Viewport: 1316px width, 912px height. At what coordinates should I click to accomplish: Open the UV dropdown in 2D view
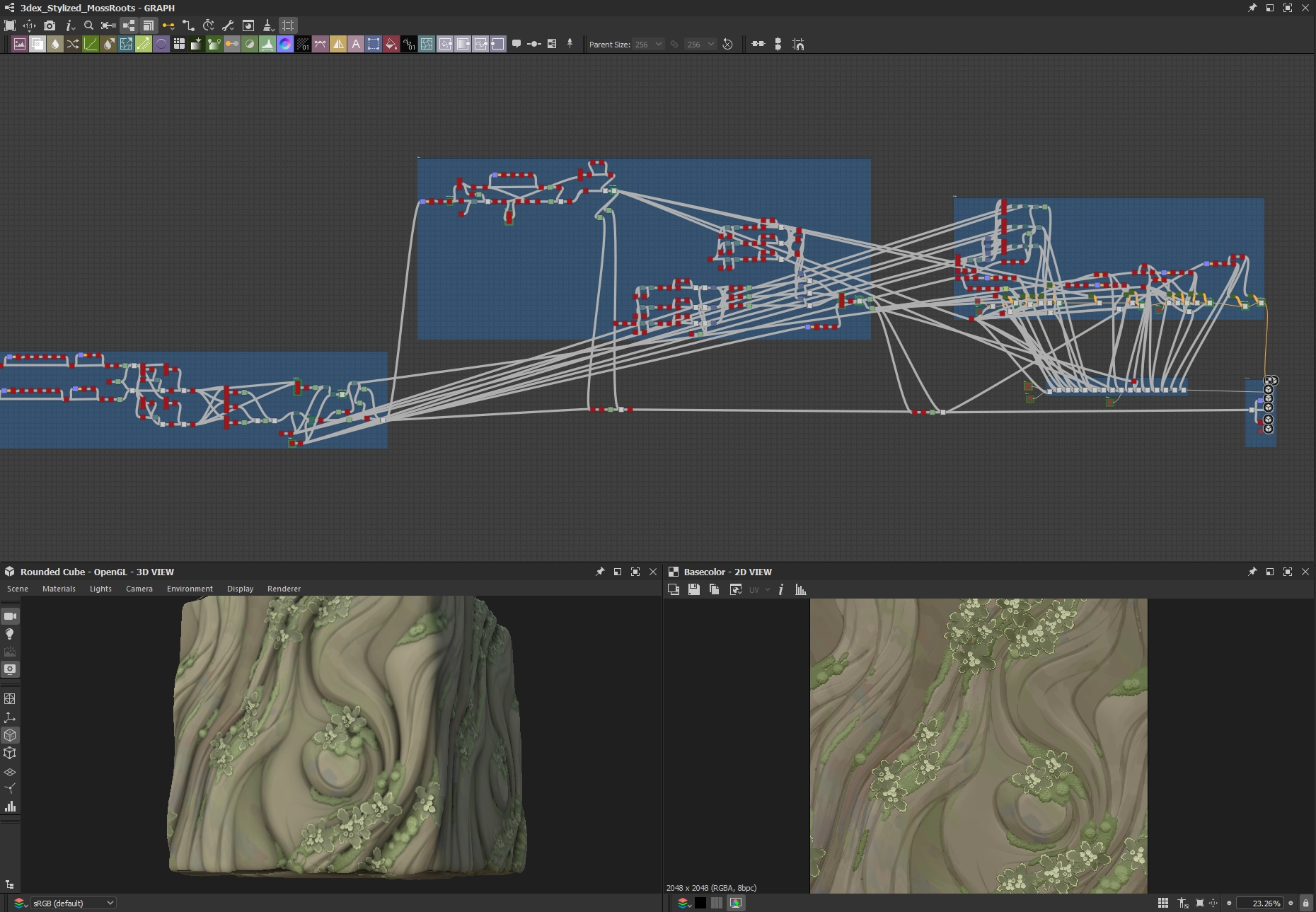[759, 589]
